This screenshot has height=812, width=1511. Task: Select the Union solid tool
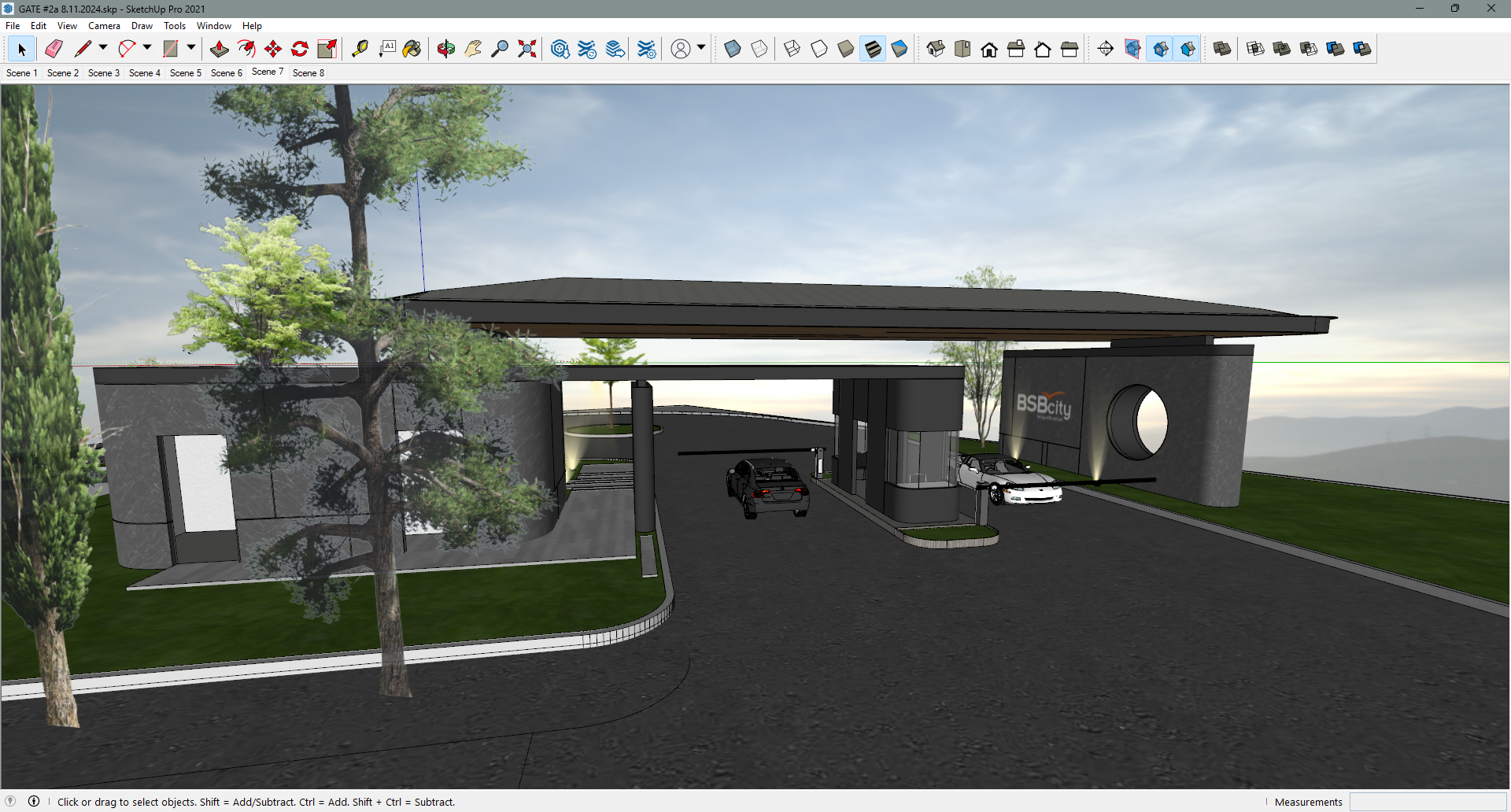click(x=1282, y=49)
